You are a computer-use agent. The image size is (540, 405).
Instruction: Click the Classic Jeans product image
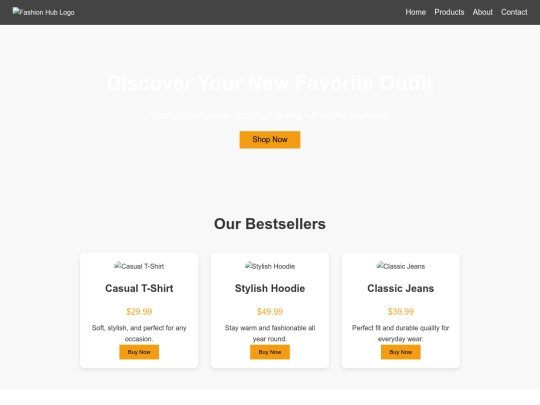pyautogui.click(x=401, y=266)
